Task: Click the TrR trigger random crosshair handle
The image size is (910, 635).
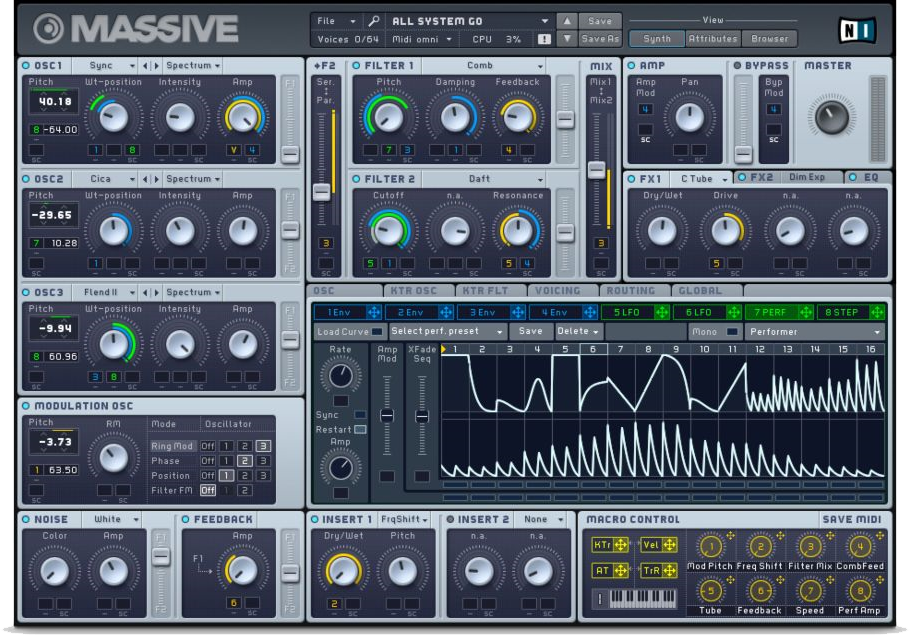Action: [669, 571]
